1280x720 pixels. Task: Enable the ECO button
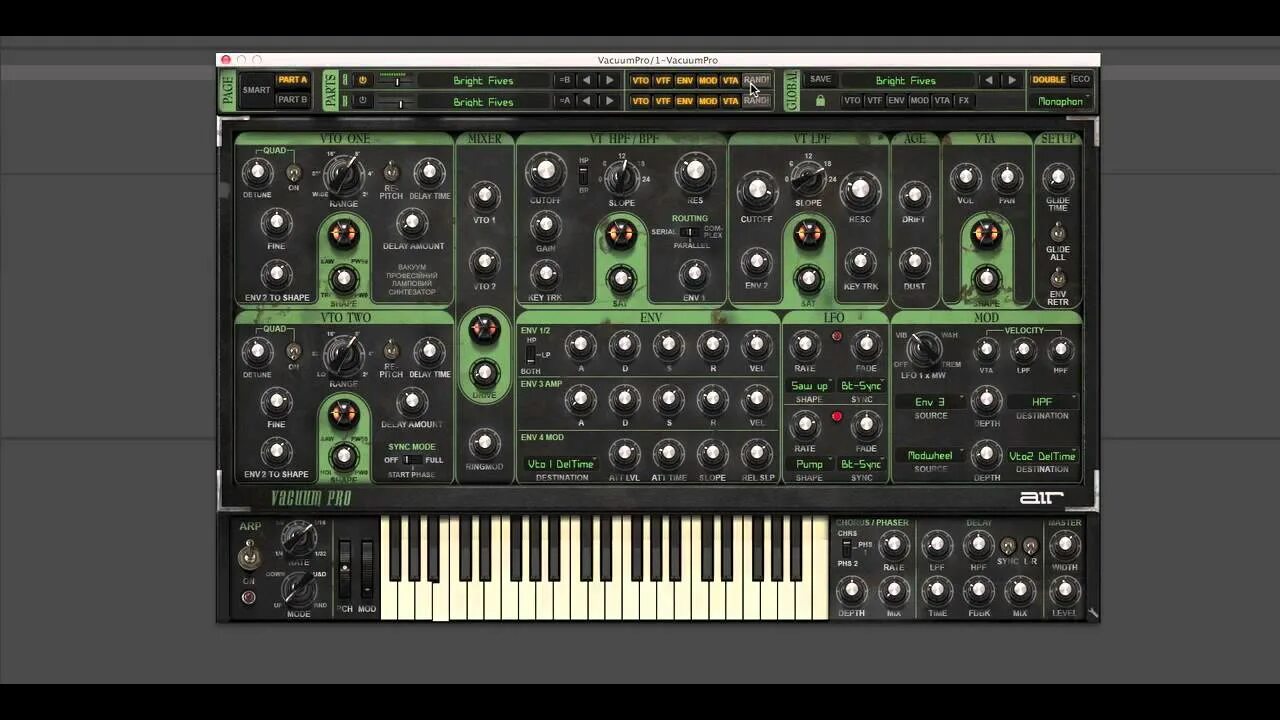pos(1081,80)
